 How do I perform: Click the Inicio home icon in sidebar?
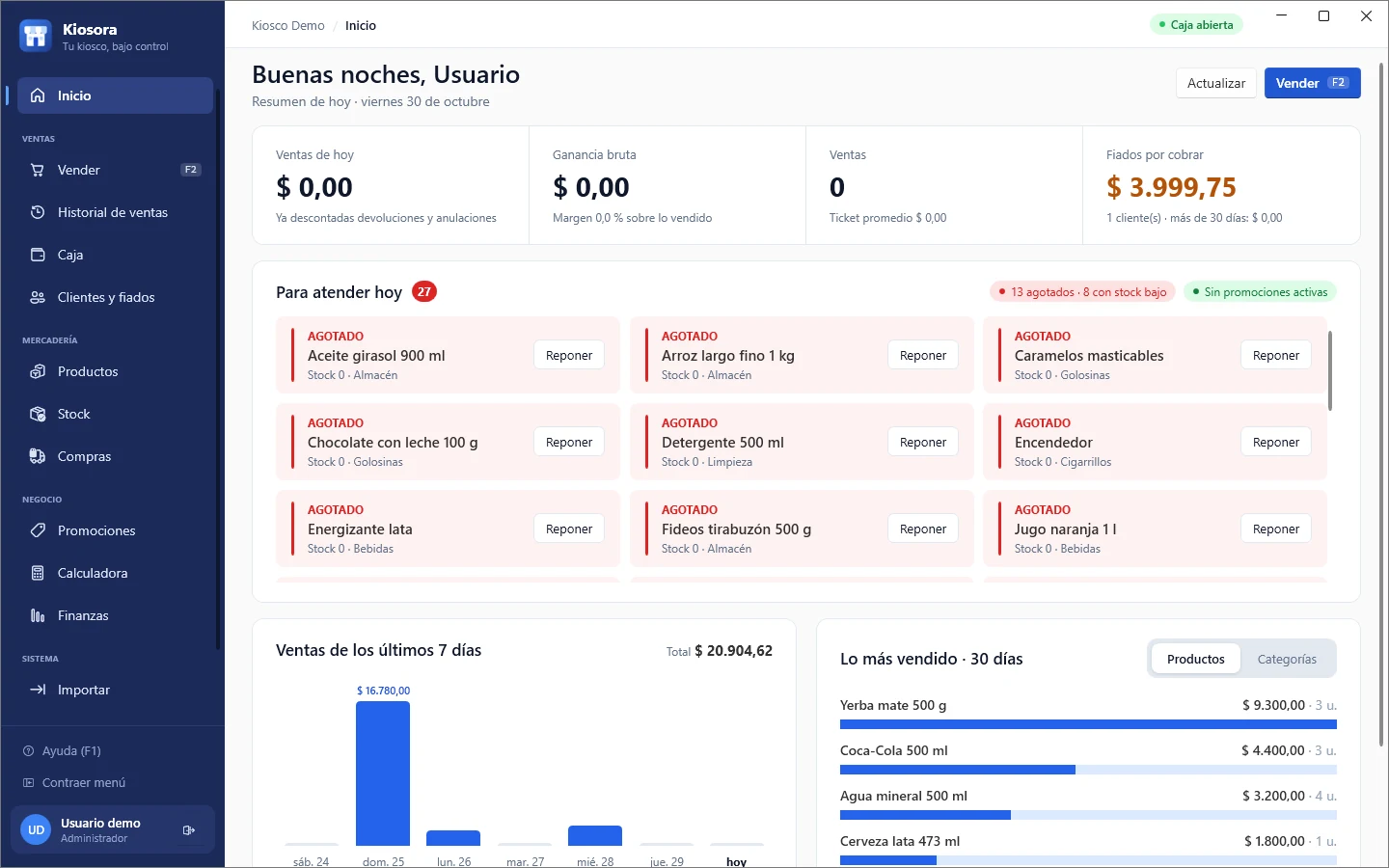pyautogui.click(x=38, y=95)
